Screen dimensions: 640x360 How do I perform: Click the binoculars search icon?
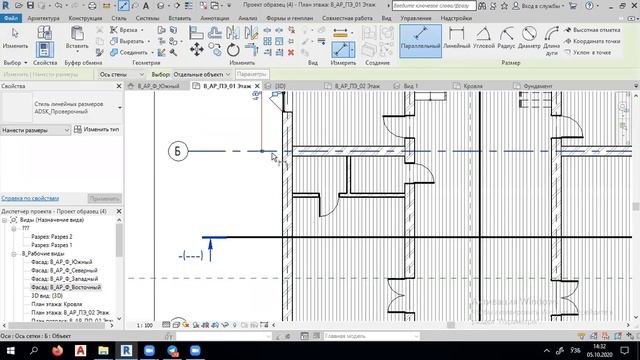click(x=482, y=6)
